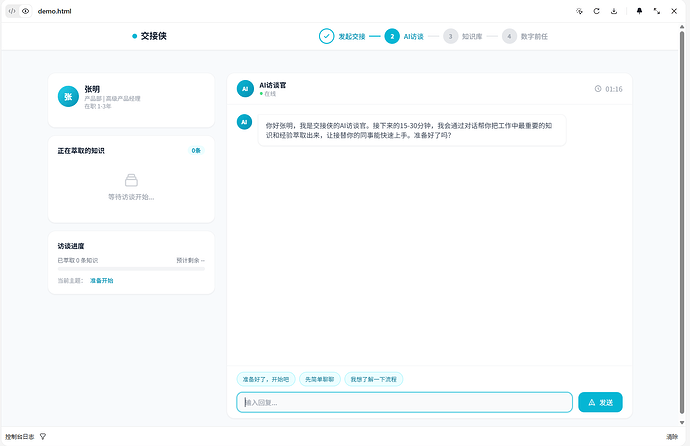Screen dimensions: 690x446
Task: Reload the demo.html preview
Action: click(x=596, y=11)
